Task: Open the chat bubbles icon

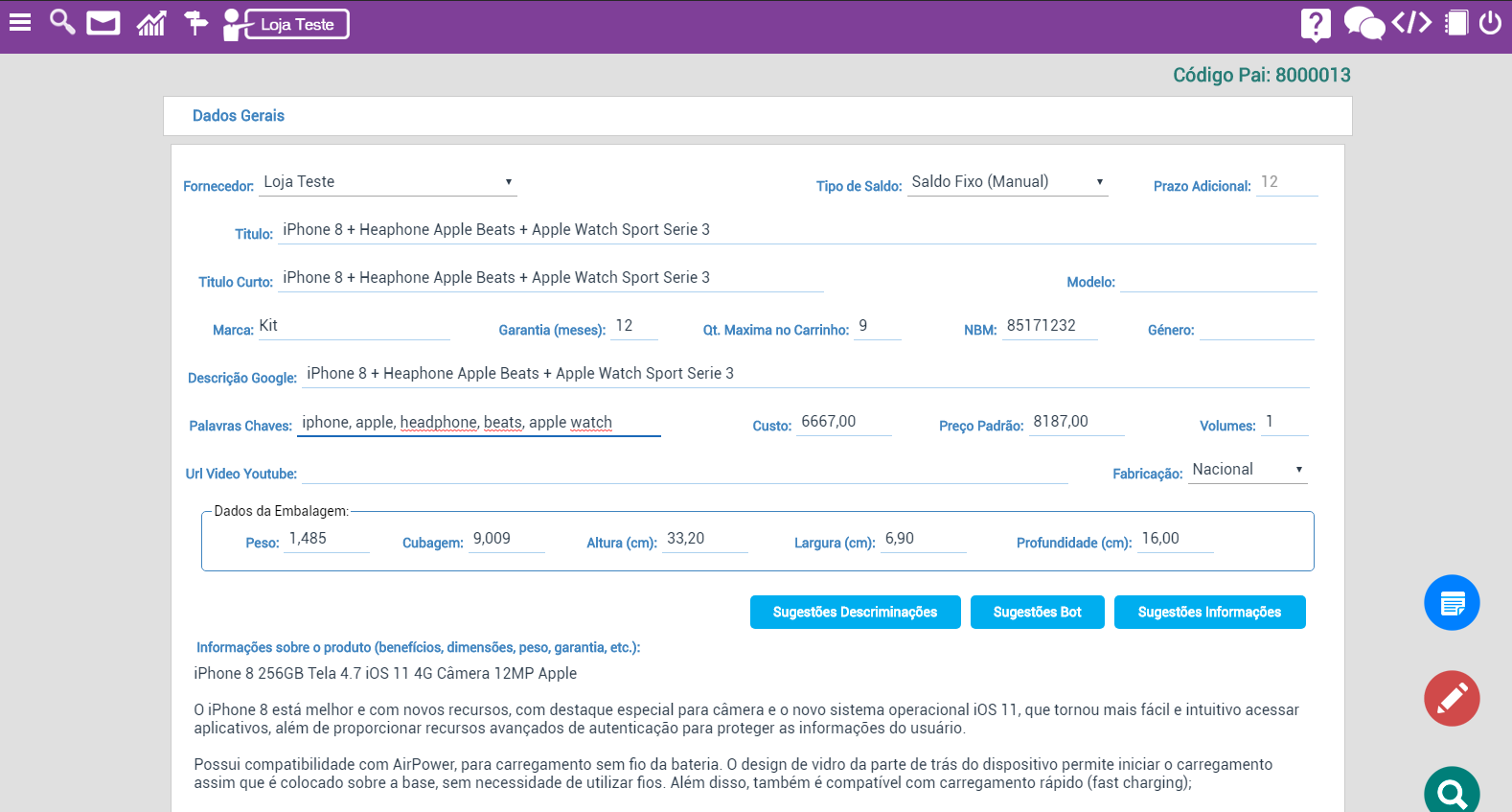Action: (x=1364, y=23)
